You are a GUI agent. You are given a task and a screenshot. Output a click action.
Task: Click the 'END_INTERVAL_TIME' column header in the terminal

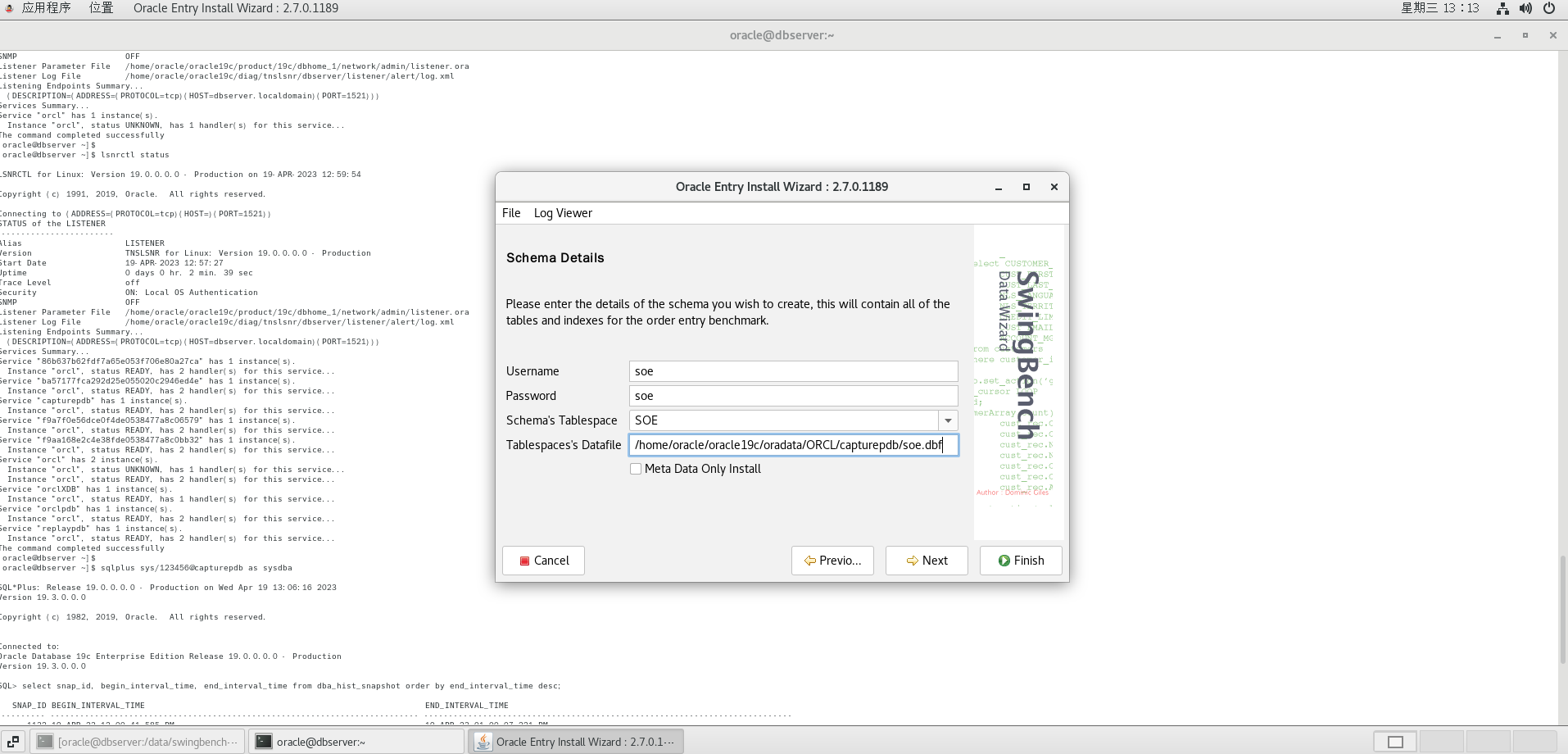click(467, 706)
